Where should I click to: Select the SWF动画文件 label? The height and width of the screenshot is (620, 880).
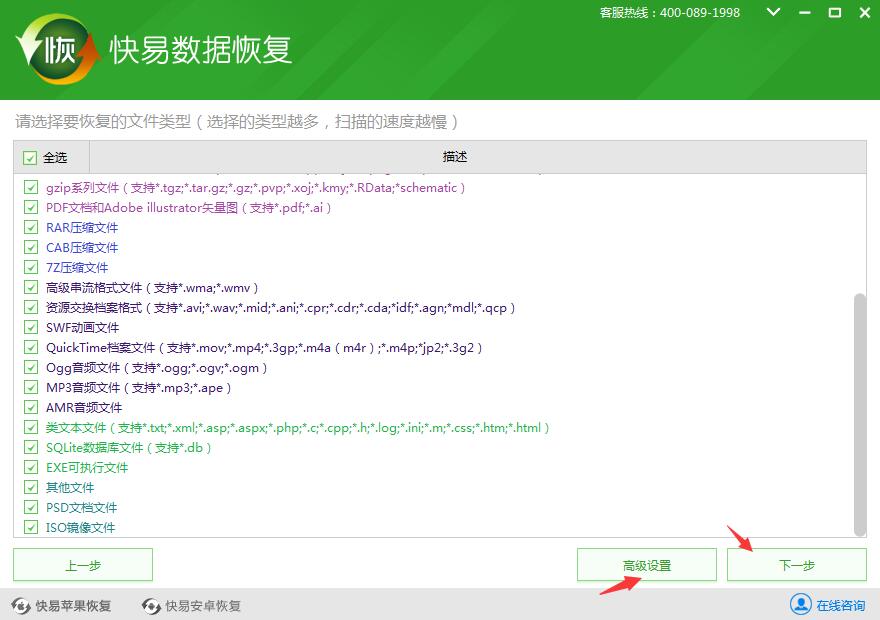(82, 327)
